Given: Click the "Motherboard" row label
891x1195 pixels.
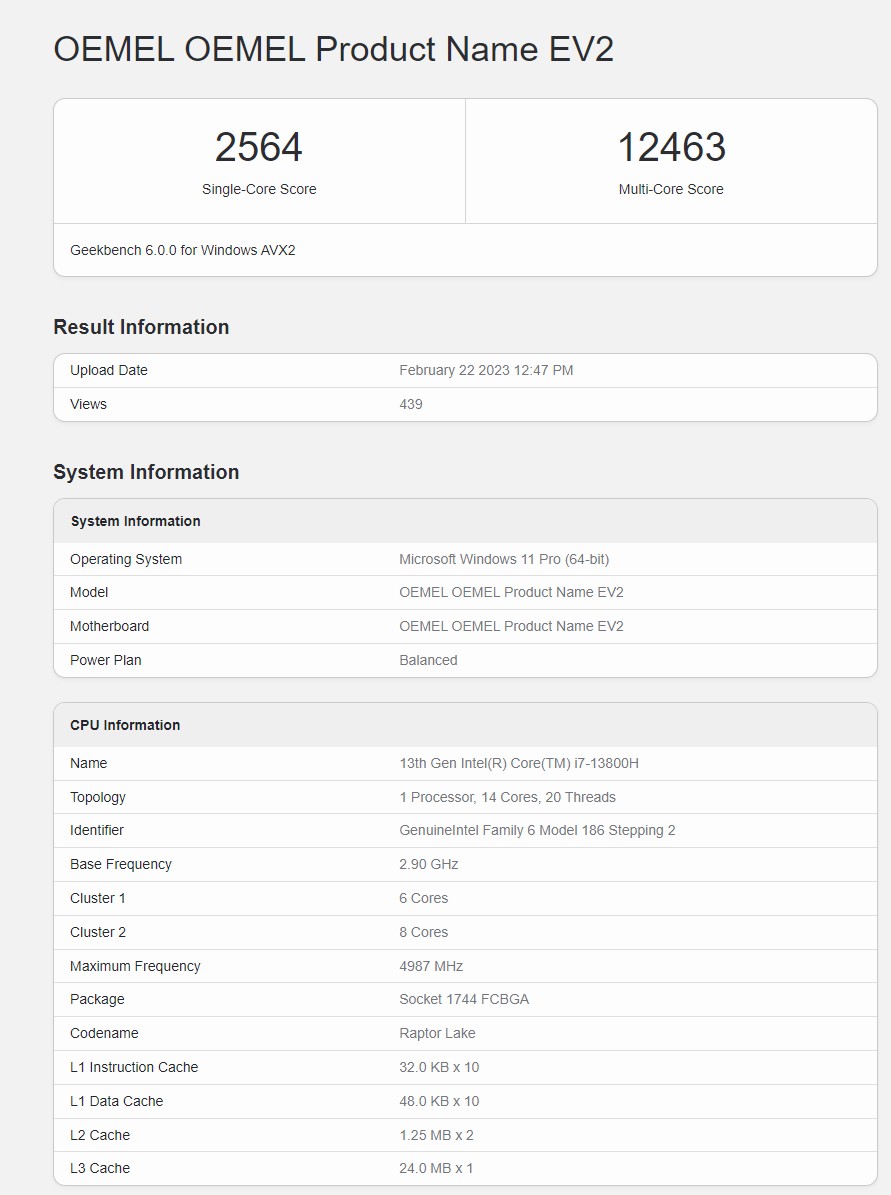Looking at the screenshot, I should (x=110, y=626).
